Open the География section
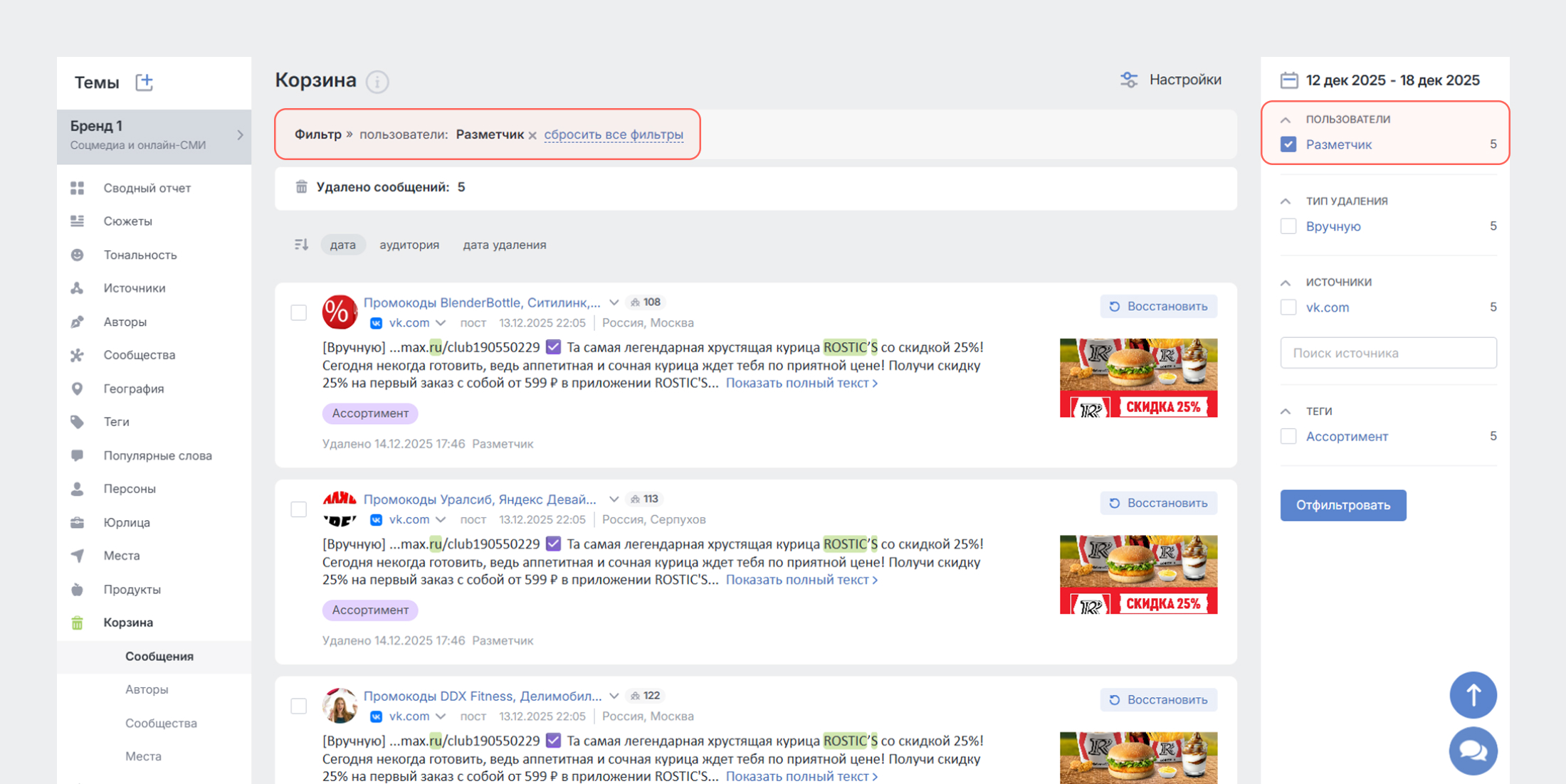The image size is (1566, 784). (134, 388)
